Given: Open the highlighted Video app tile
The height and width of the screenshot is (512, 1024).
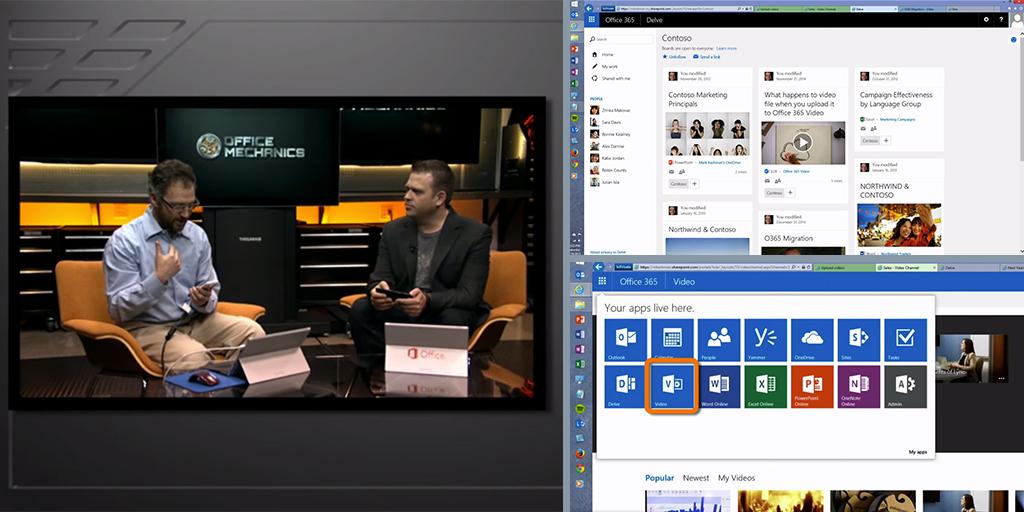Looking at the screenshot, I should (673, 387).
